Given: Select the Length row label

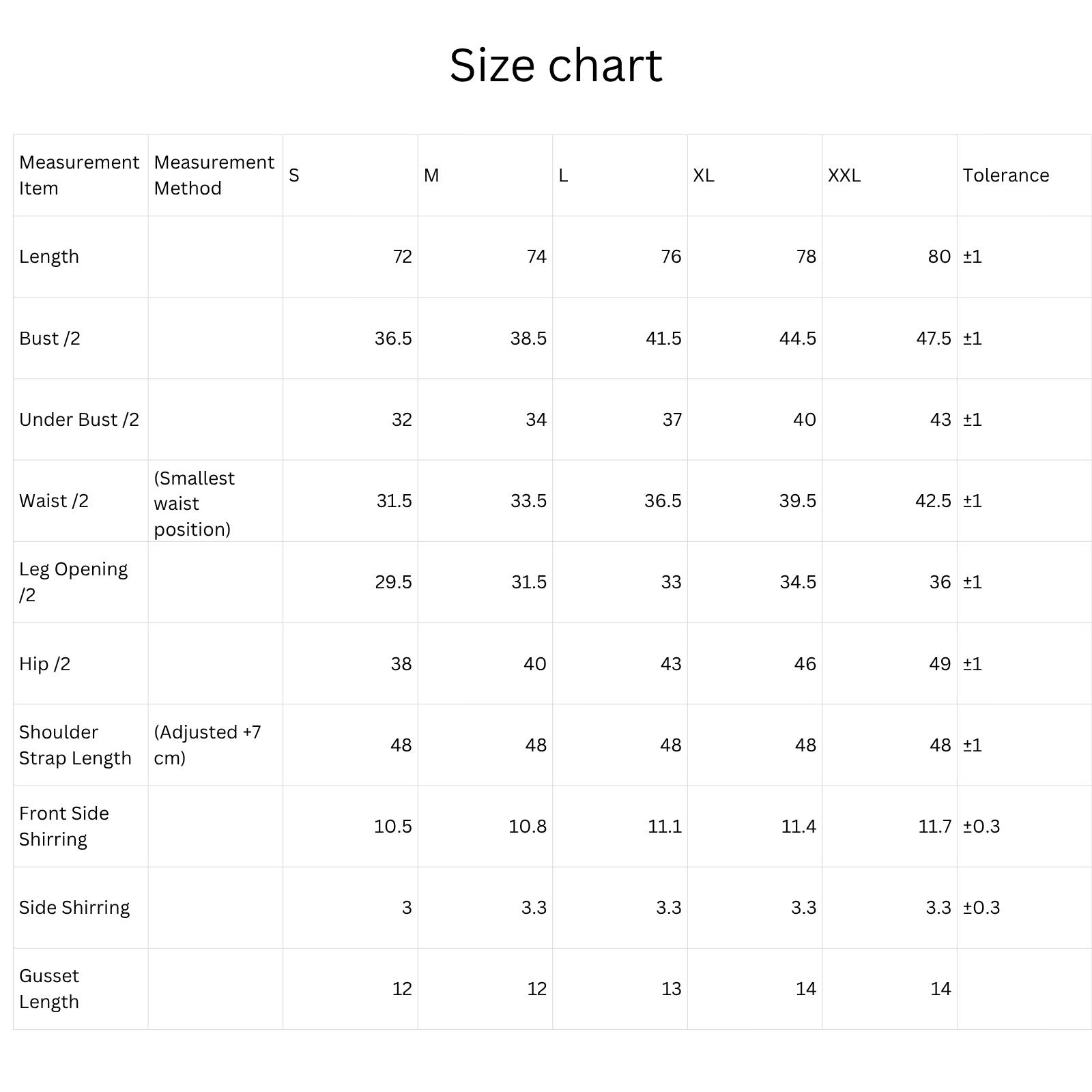Looking at the screenshot, I should (49, 257).
